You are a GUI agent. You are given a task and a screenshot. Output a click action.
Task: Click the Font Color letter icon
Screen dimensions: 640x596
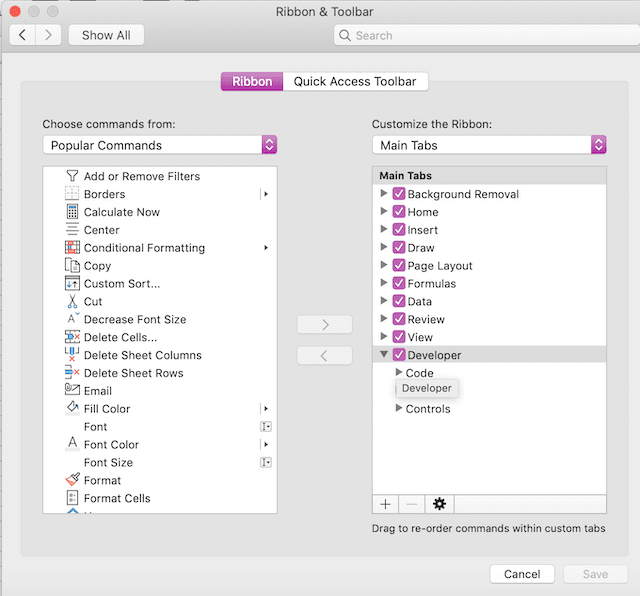73,443
